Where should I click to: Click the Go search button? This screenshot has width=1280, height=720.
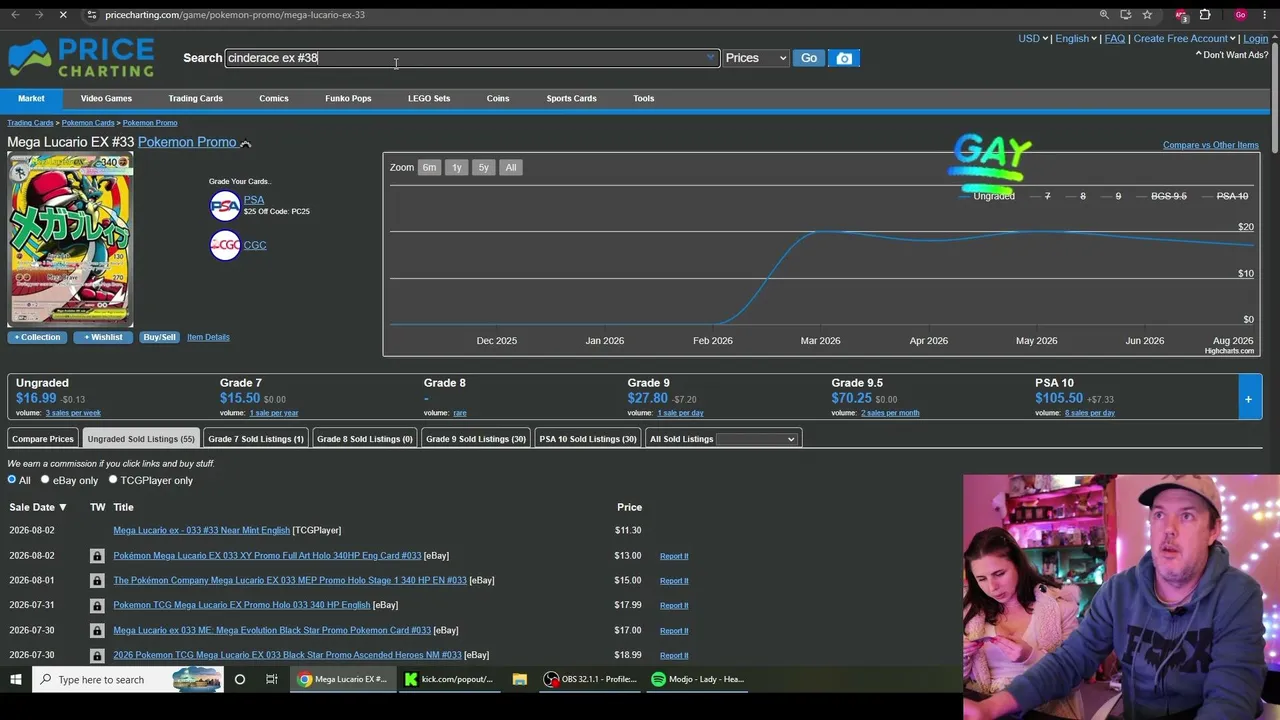click(x=809, y=58)
